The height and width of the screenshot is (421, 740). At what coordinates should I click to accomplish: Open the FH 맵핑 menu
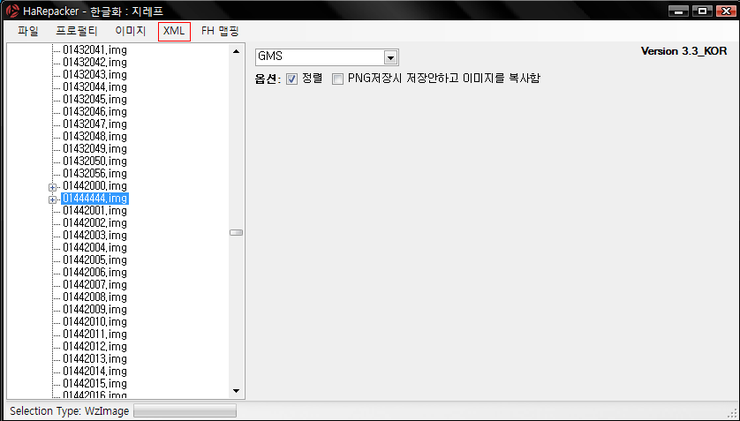220,32
